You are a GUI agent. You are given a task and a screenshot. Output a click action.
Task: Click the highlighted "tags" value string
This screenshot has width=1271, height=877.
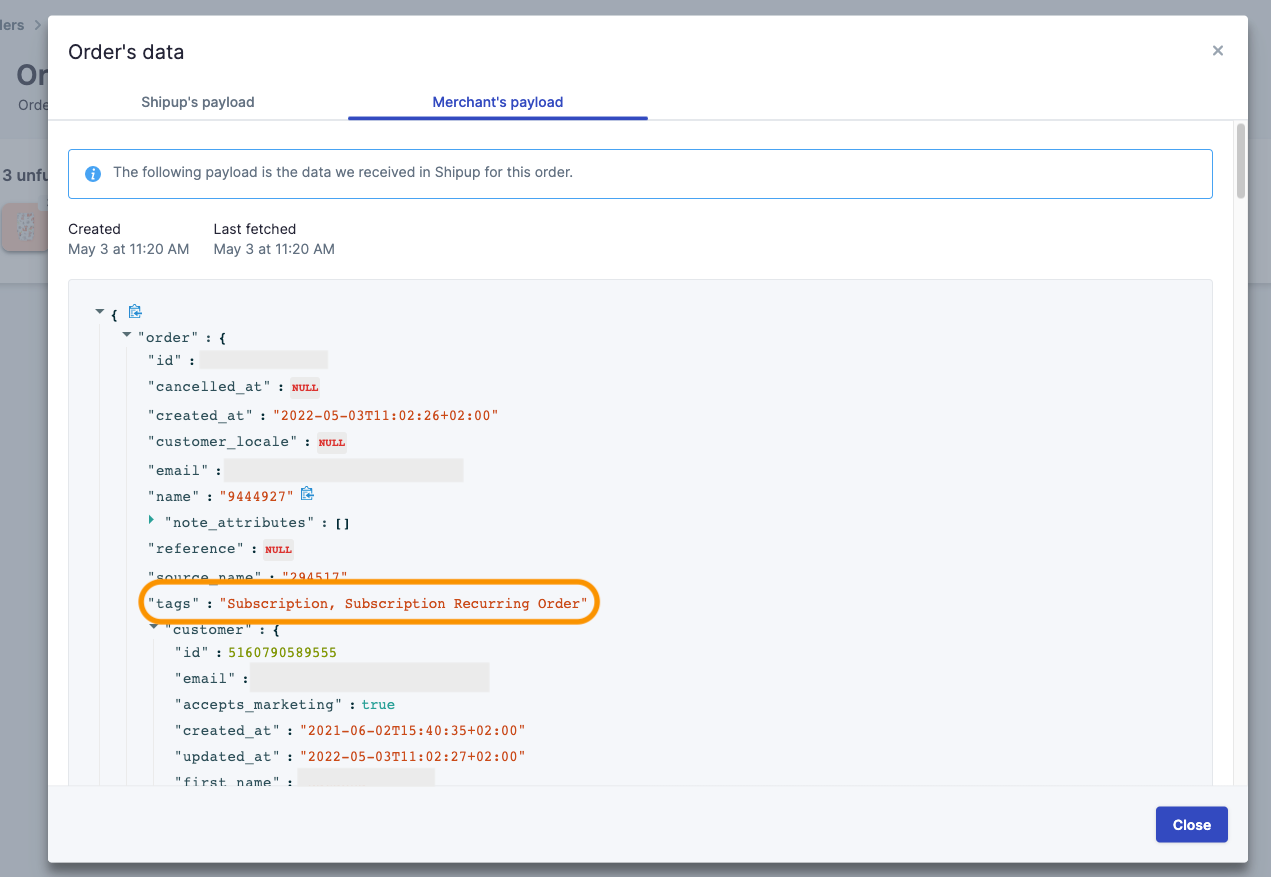tap(403, 604)
